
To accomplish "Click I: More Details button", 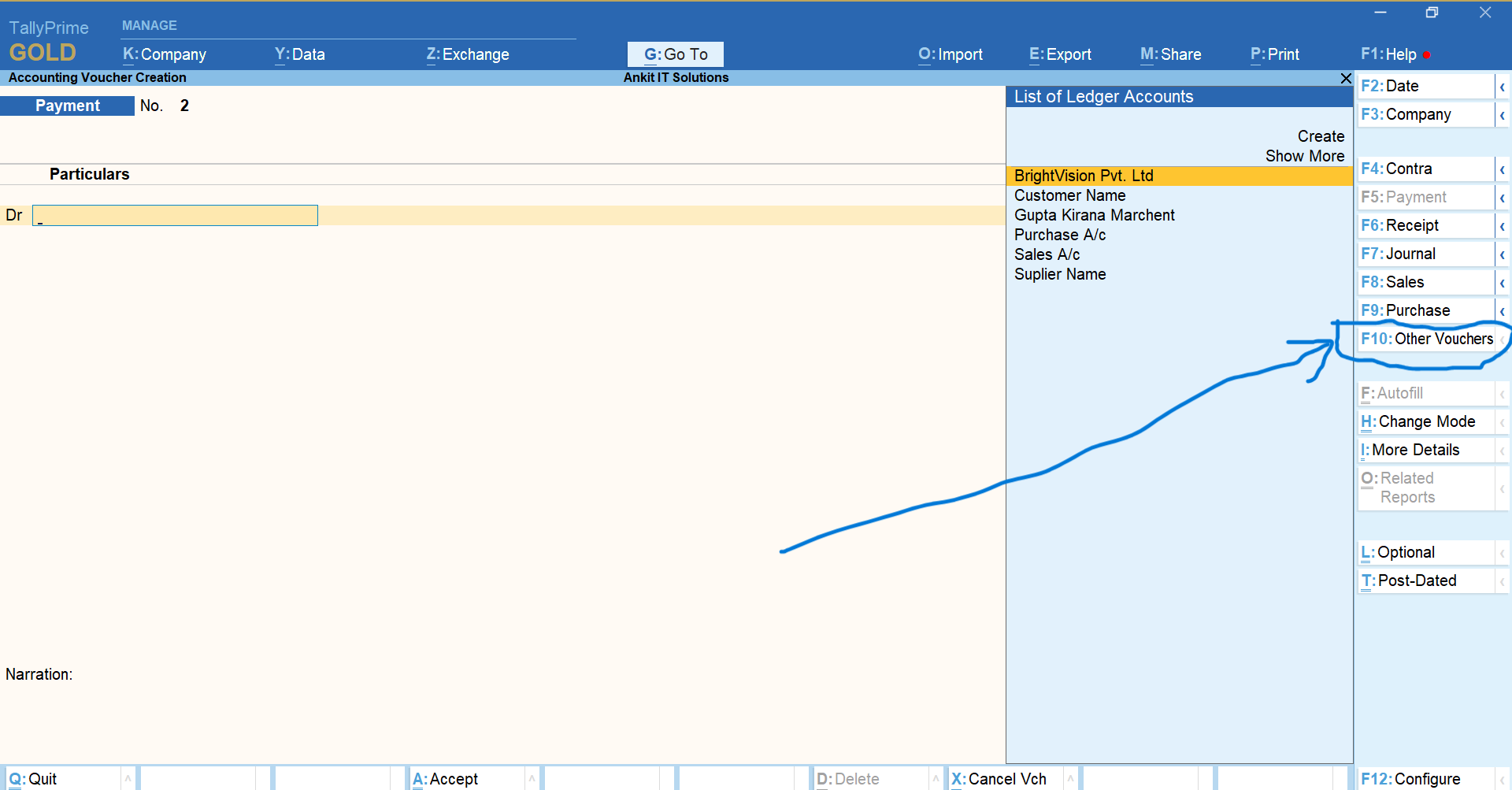I will (1425, 450).
